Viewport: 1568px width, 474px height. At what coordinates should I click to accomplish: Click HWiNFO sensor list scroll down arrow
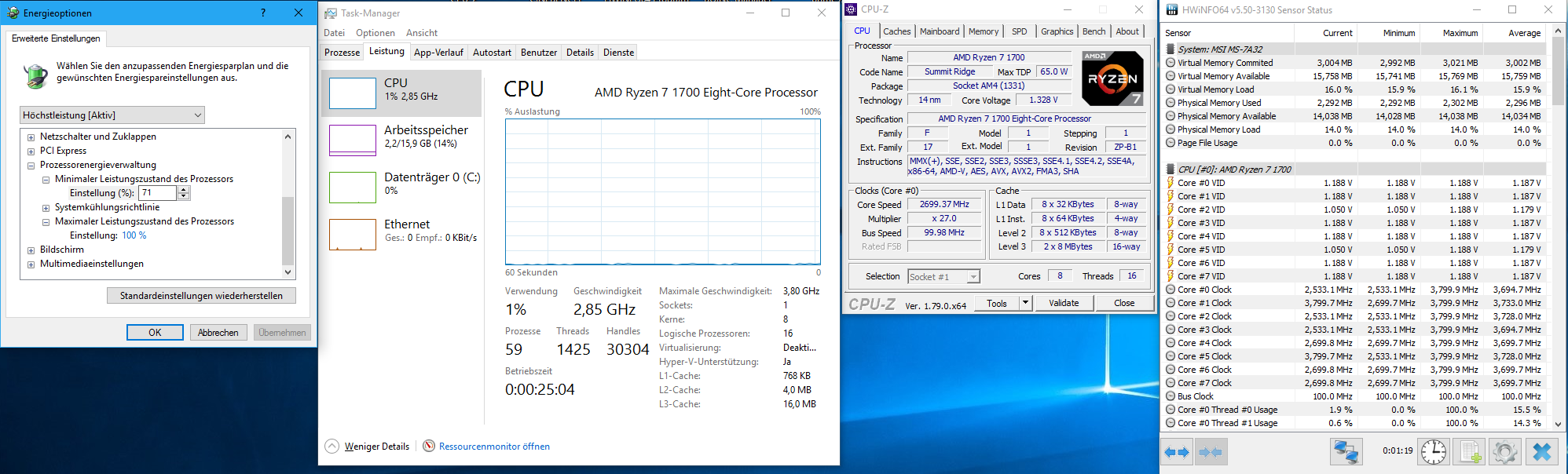(x=1559, y=424)
